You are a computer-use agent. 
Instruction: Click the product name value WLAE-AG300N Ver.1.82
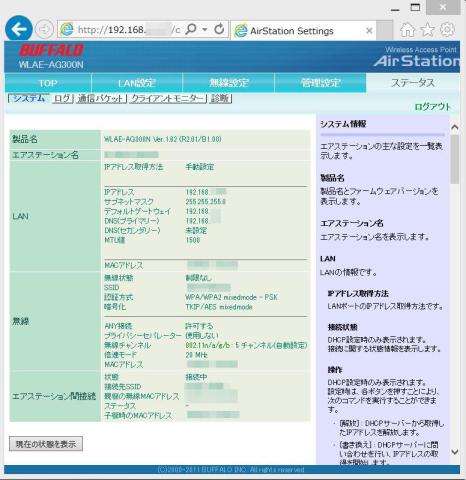(163, 139)
